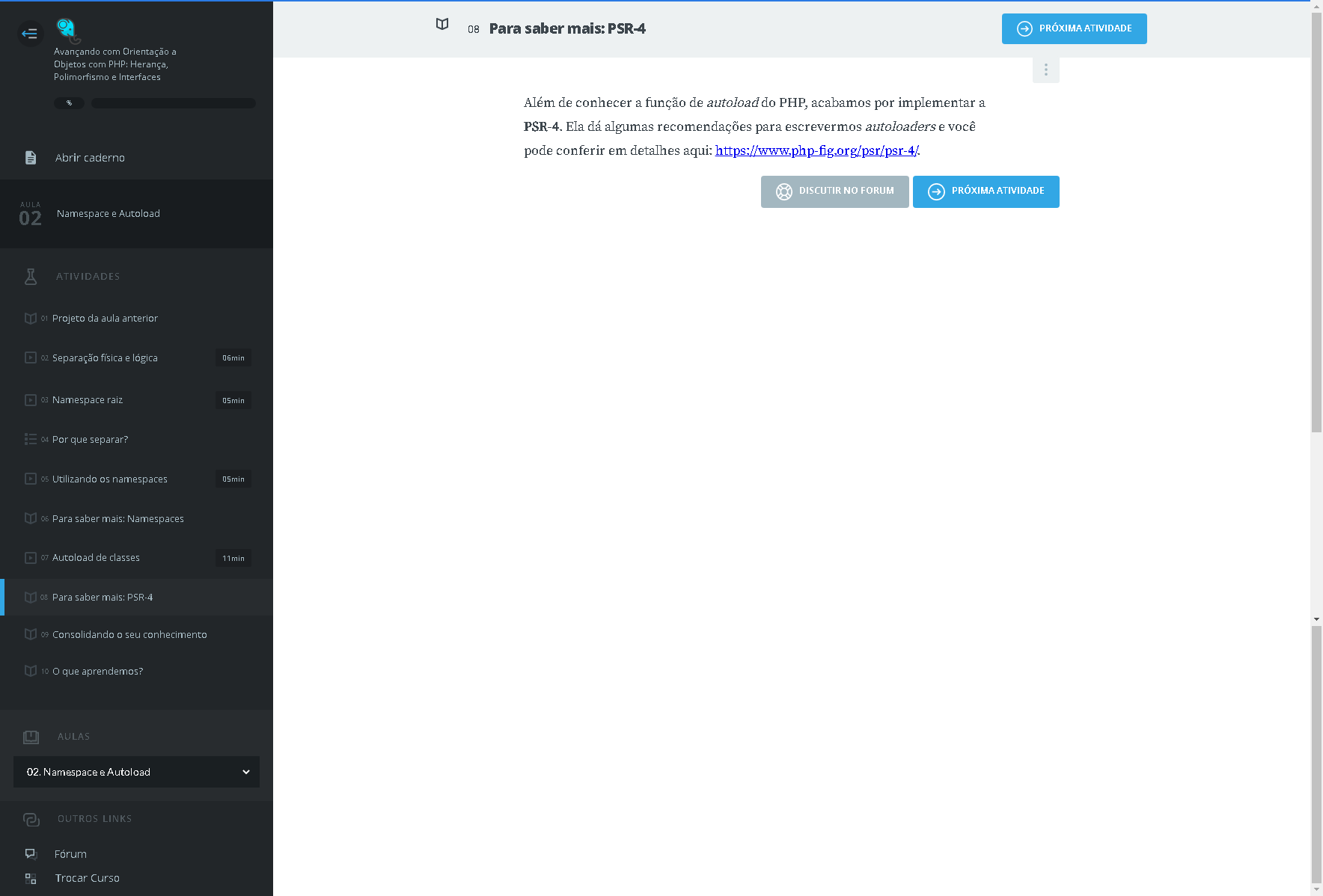1323x896 pixels.
Task: Open activity Separação física e lógica
Action: [105, 358]
